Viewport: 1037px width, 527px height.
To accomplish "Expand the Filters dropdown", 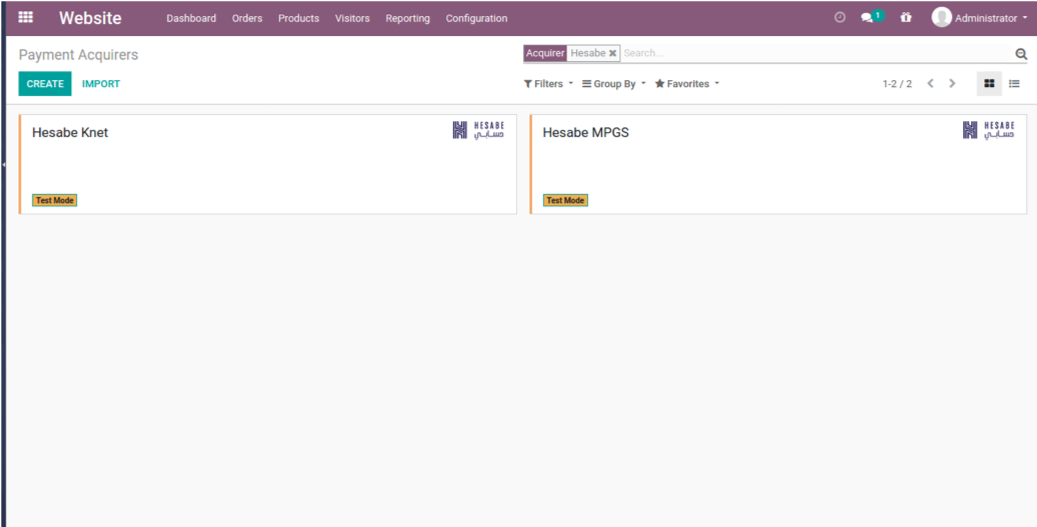I will coord(548,84).
